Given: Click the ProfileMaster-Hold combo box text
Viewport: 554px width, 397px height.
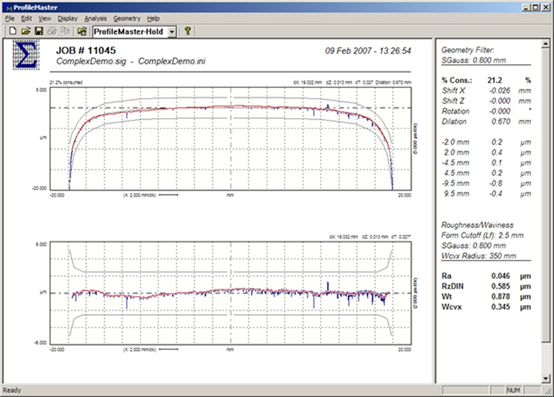Looking at the screenshot, I should click(x=128, y=32).
